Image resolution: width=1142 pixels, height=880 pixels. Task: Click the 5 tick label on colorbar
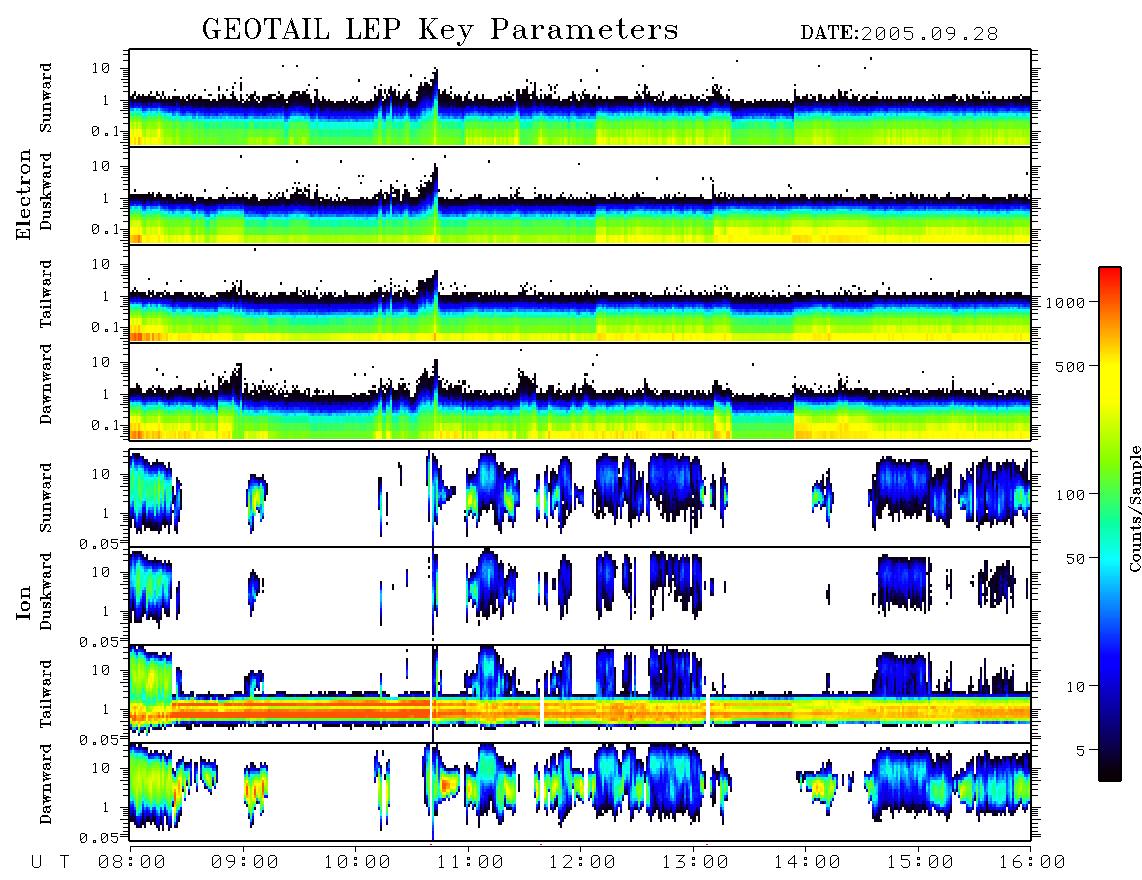(x=1079, y=750)
